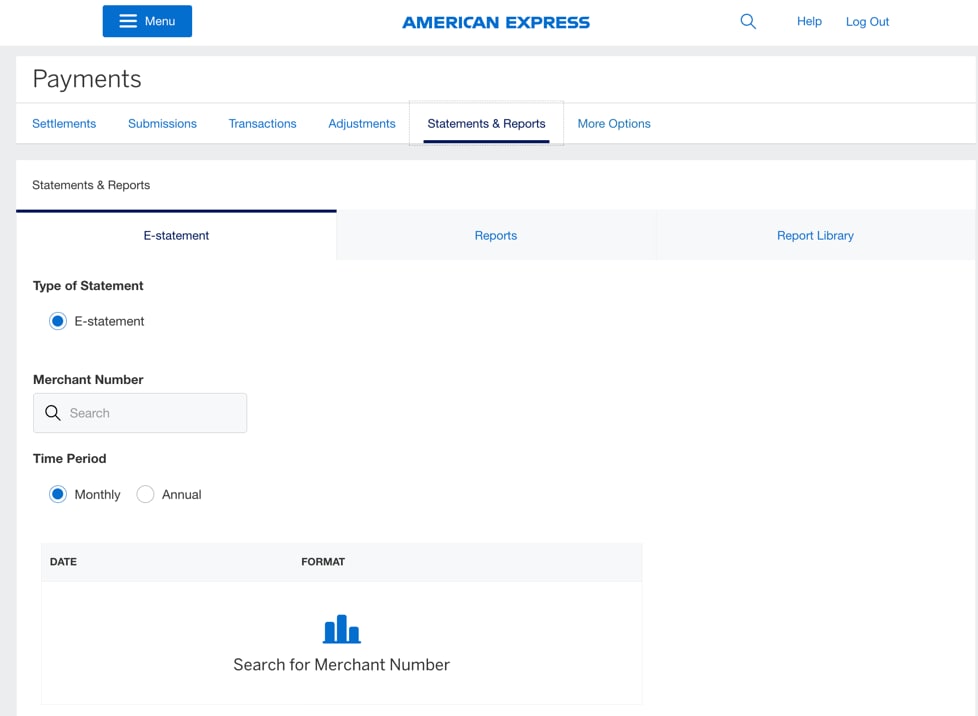Viewport: 978px width, 716px height.
Task: Switch to the Reports tab
Action: (495, 235)
